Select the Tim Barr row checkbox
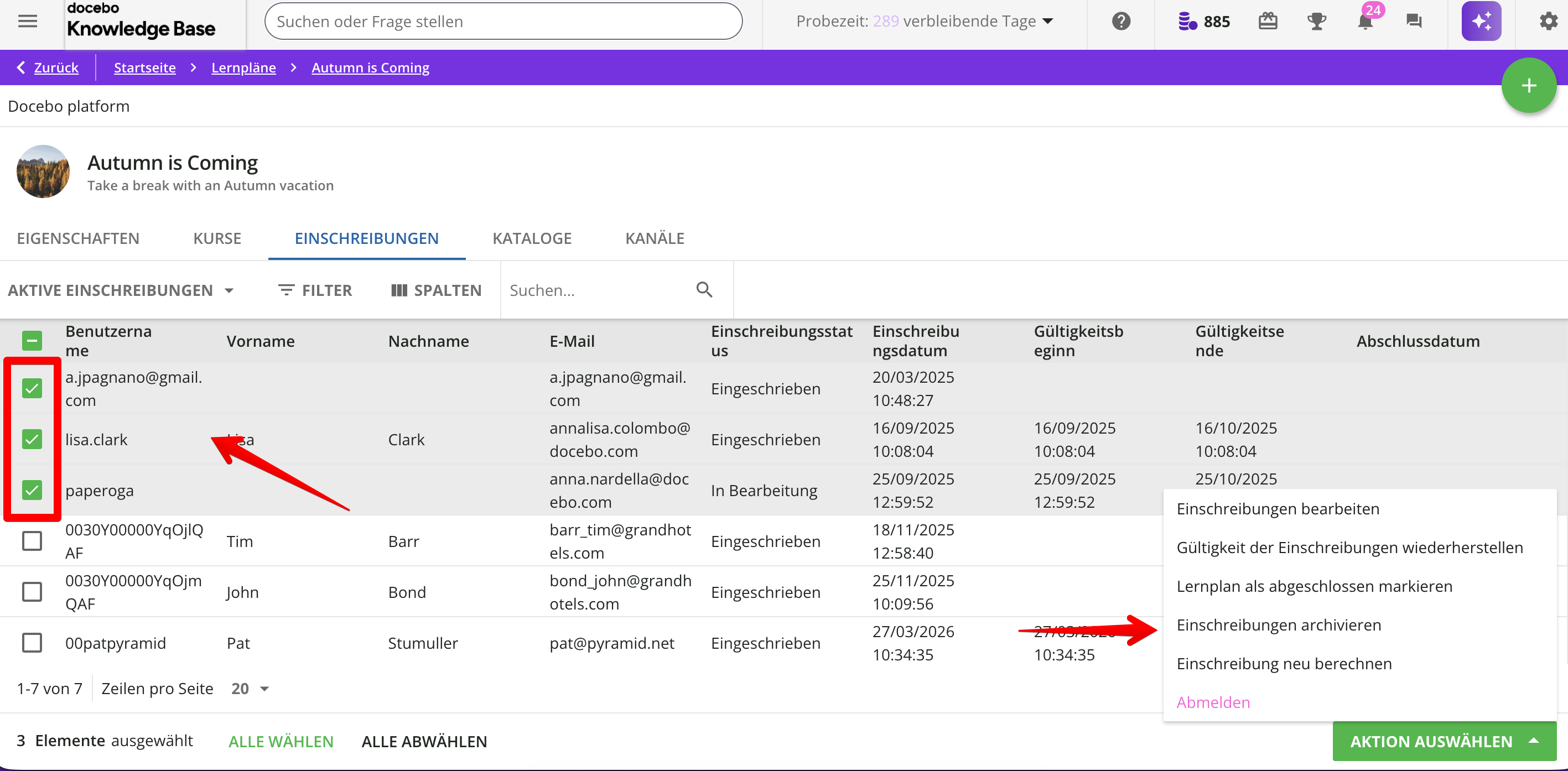Viewport: 1568px width, 771px height. click(x=32, y=540)
